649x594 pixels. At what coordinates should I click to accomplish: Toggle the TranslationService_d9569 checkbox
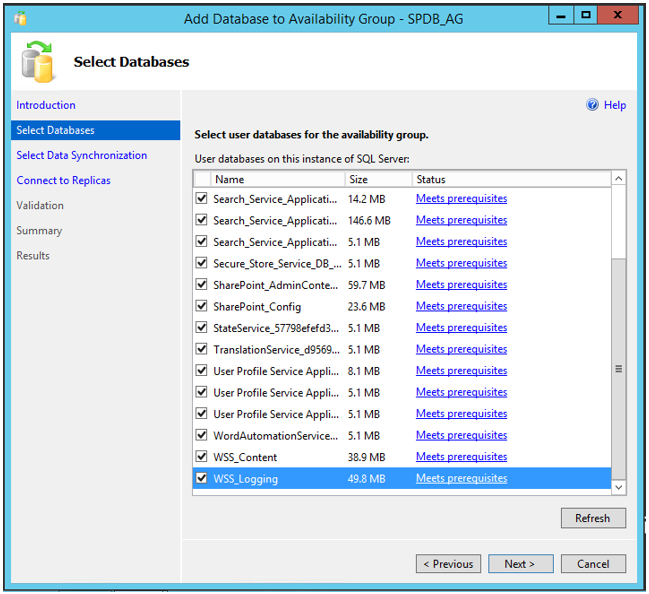202,349
